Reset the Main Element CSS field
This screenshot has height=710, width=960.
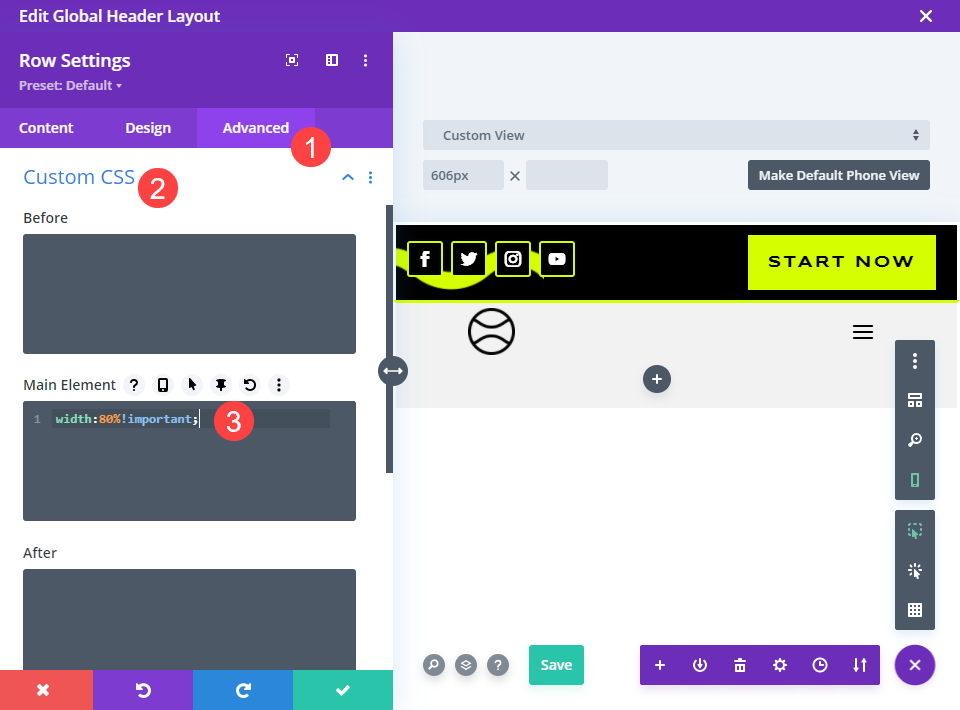click(x=250, y=385)
